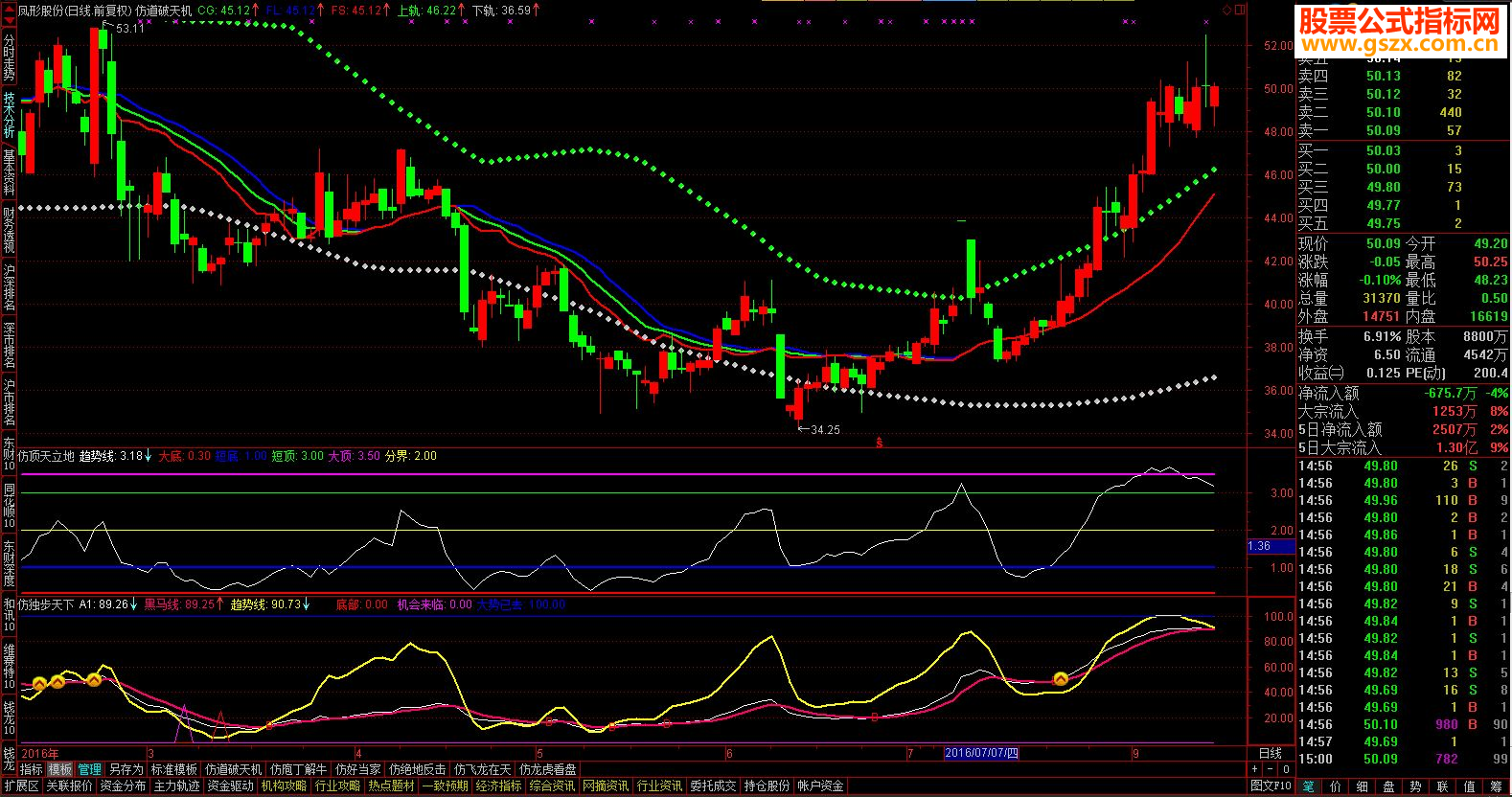Choose the 仿道破天机 template
1512x797 pixels.
coord(233,769)
